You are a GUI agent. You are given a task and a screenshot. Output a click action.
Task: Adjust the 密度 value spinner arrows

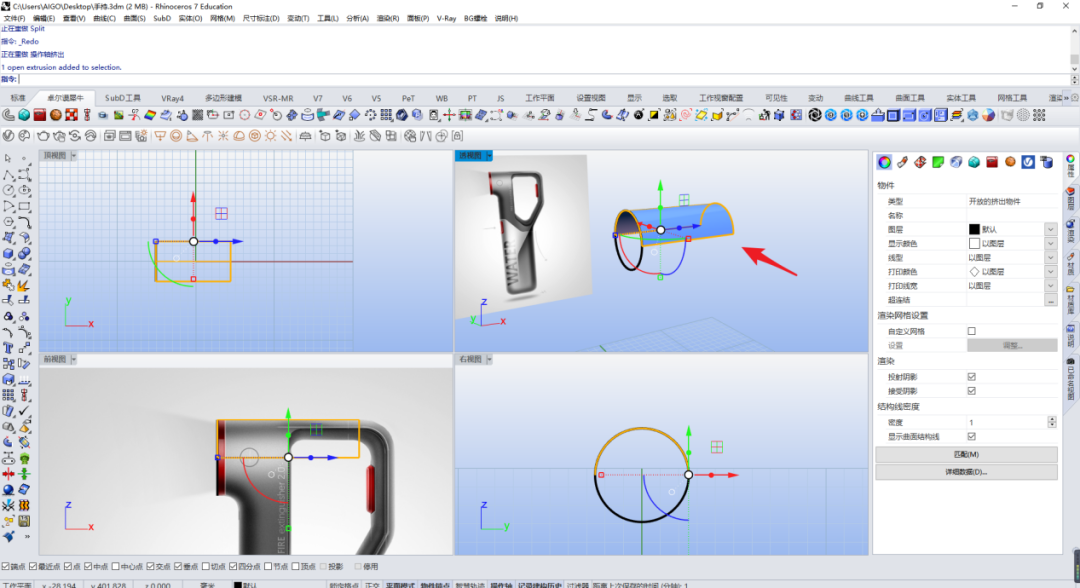[x=1052, y=422]
